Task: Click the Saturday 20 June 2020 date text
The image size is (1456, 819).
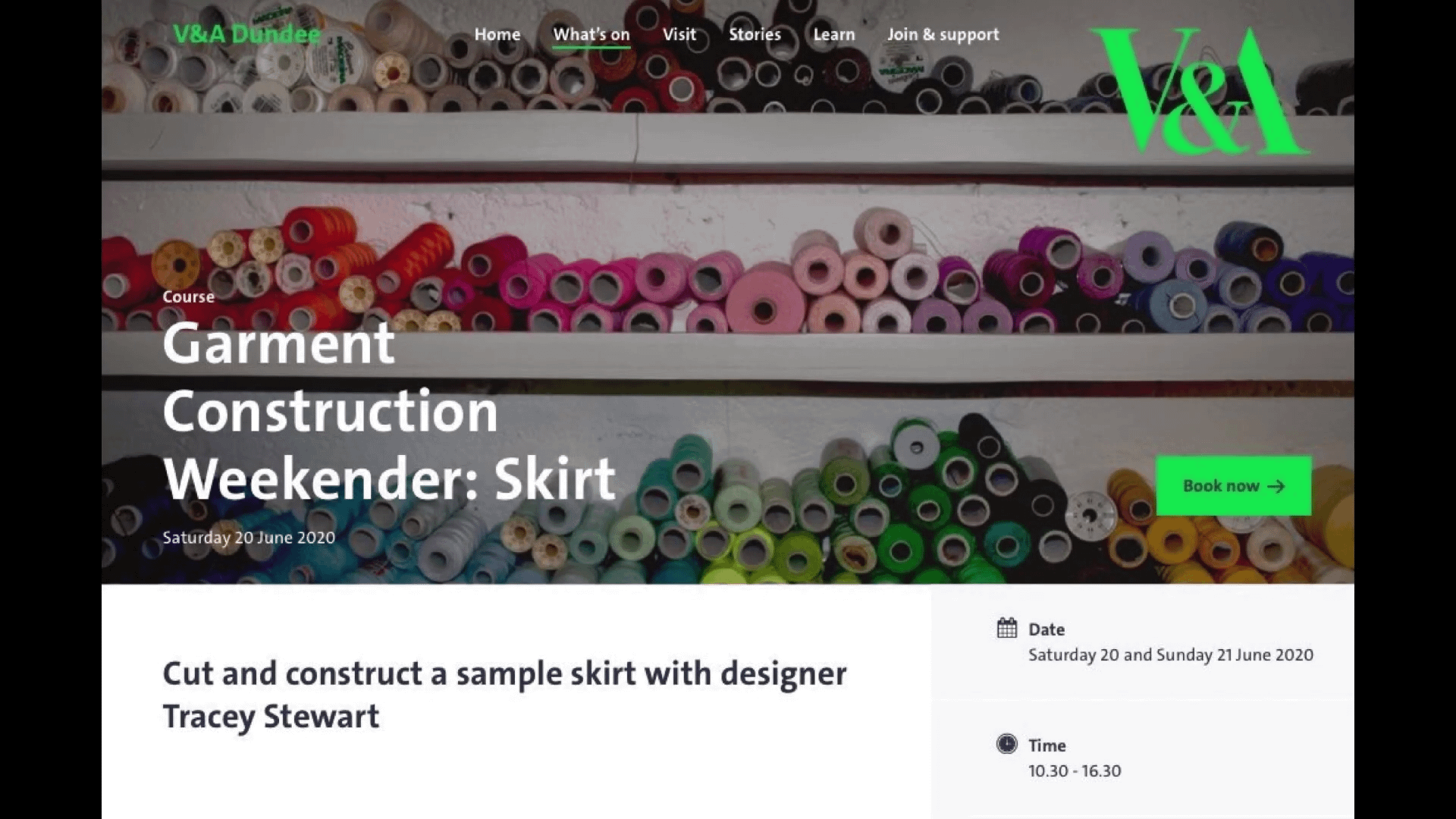Action: [x=249, y=538]
